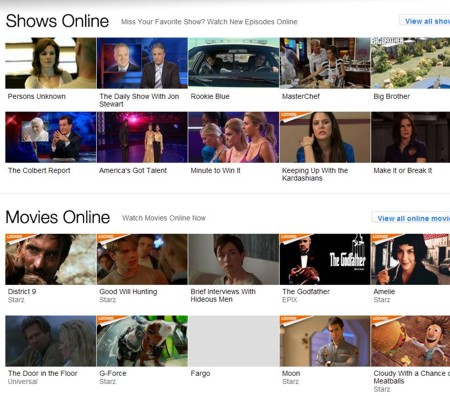Screen dimensions: 450x396
Task: Click the Amelie title link
Action: point(384,291)
